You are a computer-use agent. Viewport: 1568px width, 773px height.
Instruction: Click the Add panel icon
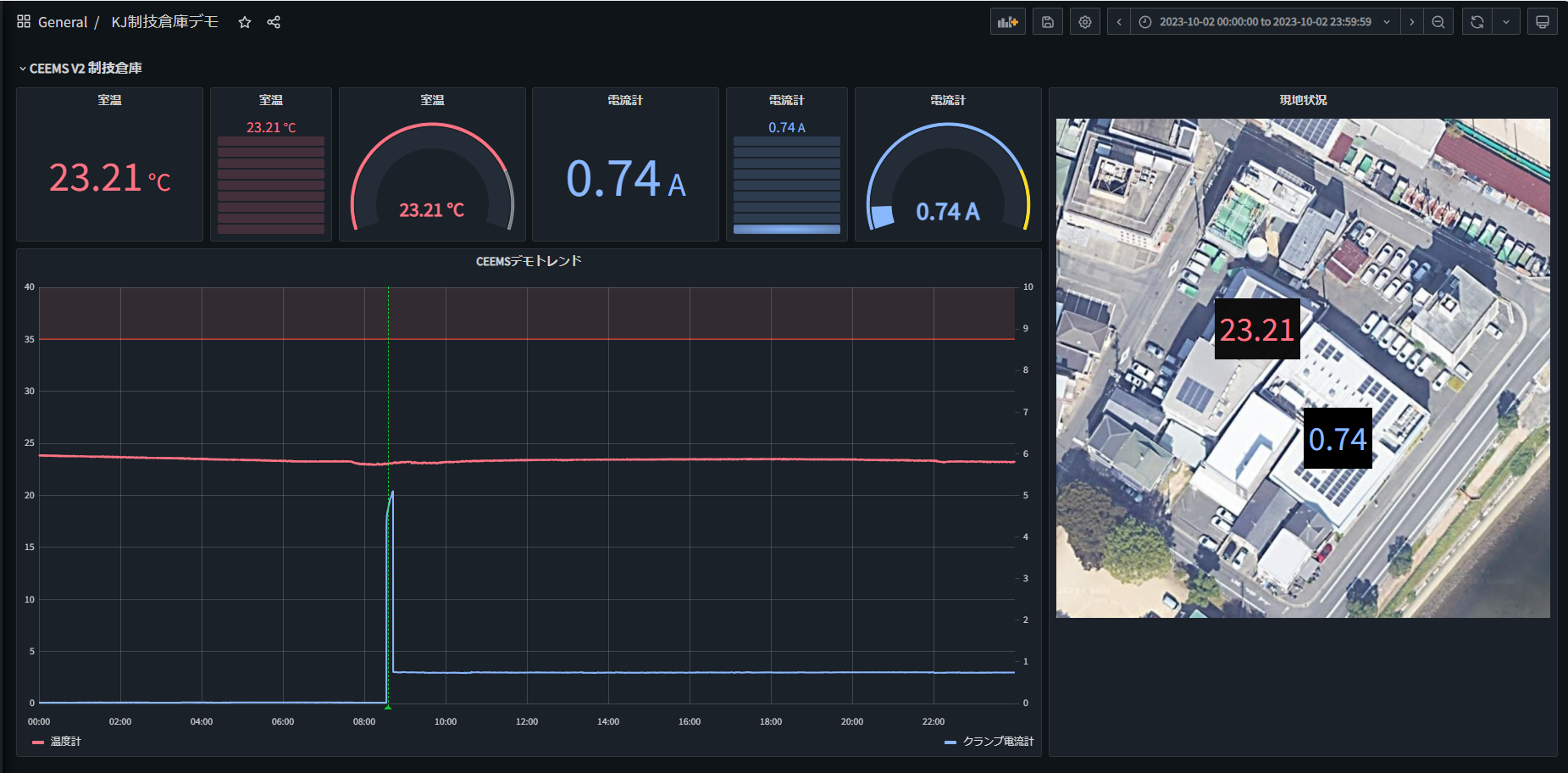pos(1007,22)
